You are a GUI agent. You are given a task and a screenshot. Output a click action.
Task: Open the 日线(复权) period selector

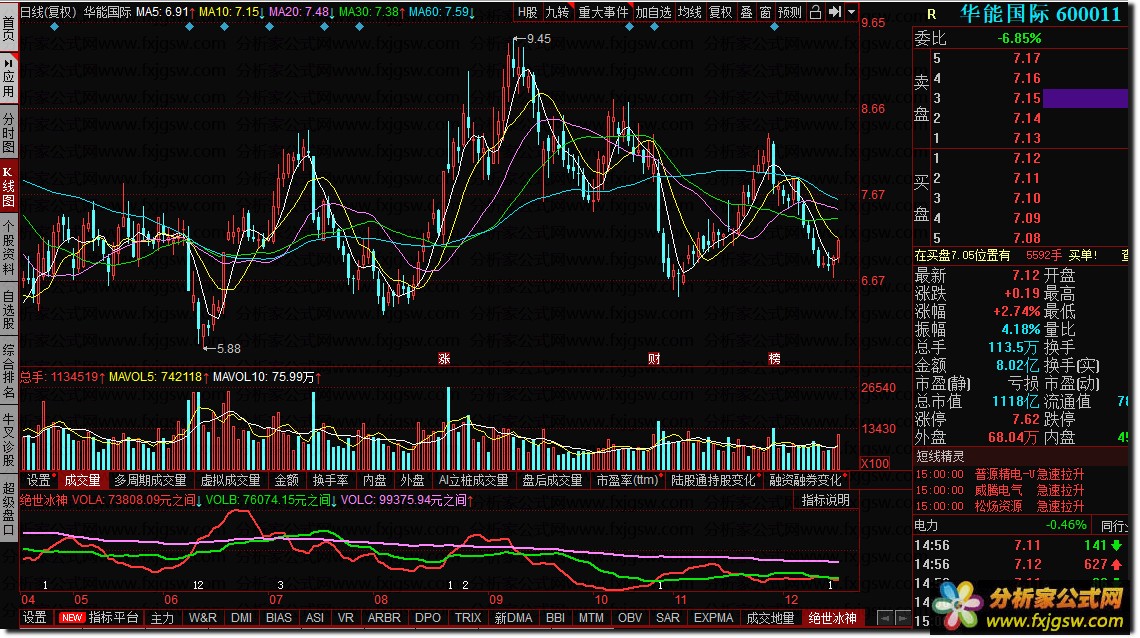[48, 12]
